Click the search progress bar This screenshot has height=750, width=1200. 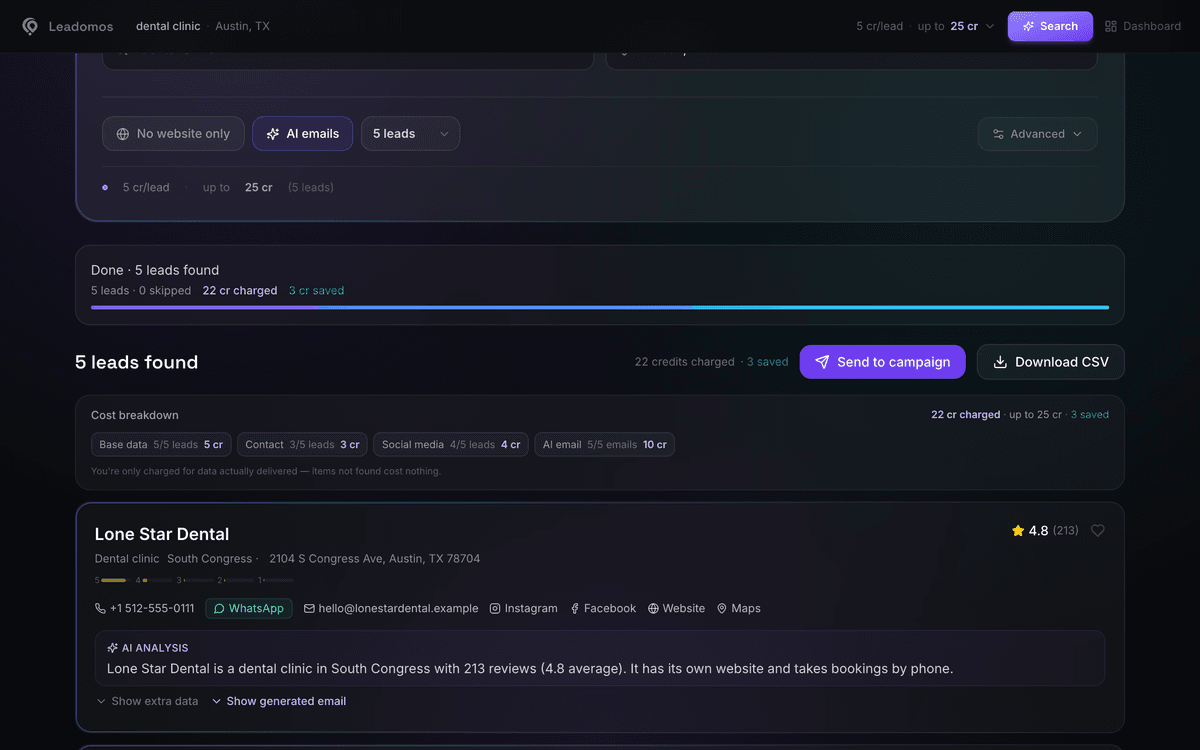pos(600,307)
